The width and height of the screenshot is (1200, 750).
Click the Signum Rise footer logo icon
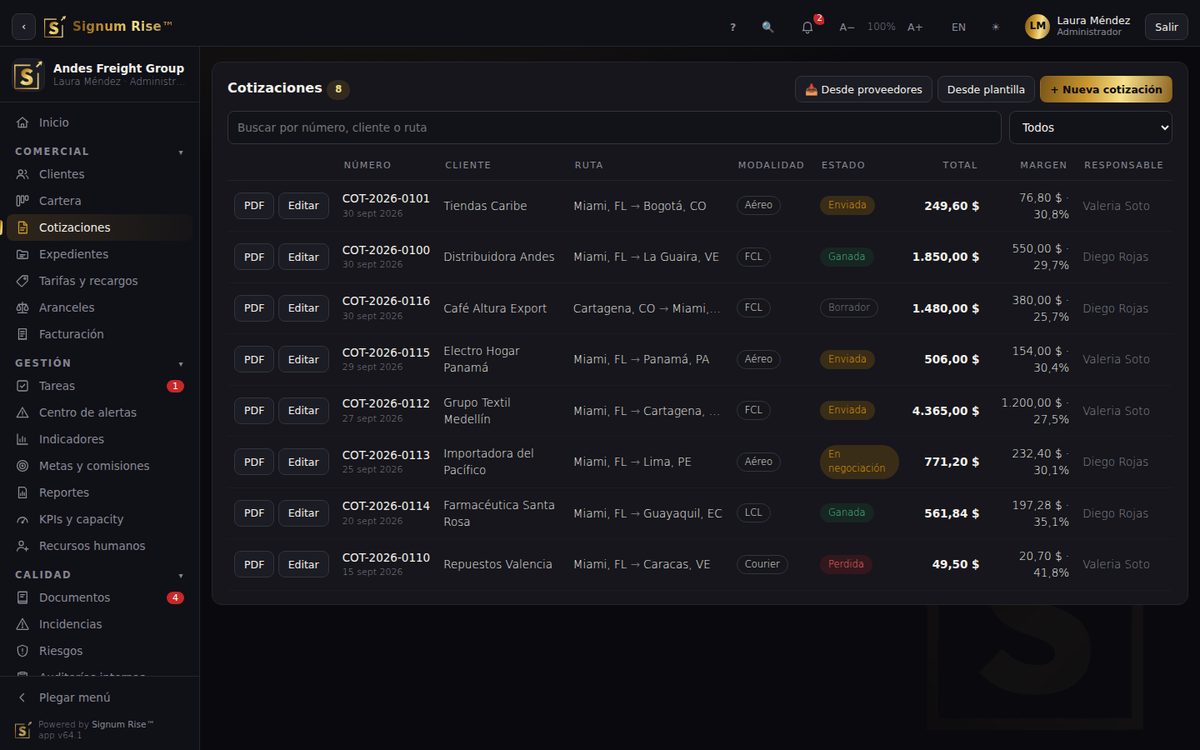pyautogui.click(x=23, y=730)
